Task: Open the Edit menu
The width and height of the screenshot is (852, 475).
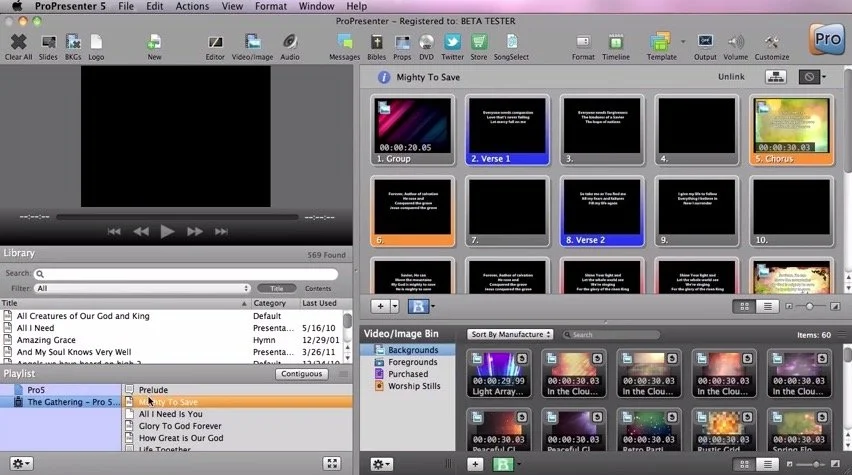Action: click(154, 7)
